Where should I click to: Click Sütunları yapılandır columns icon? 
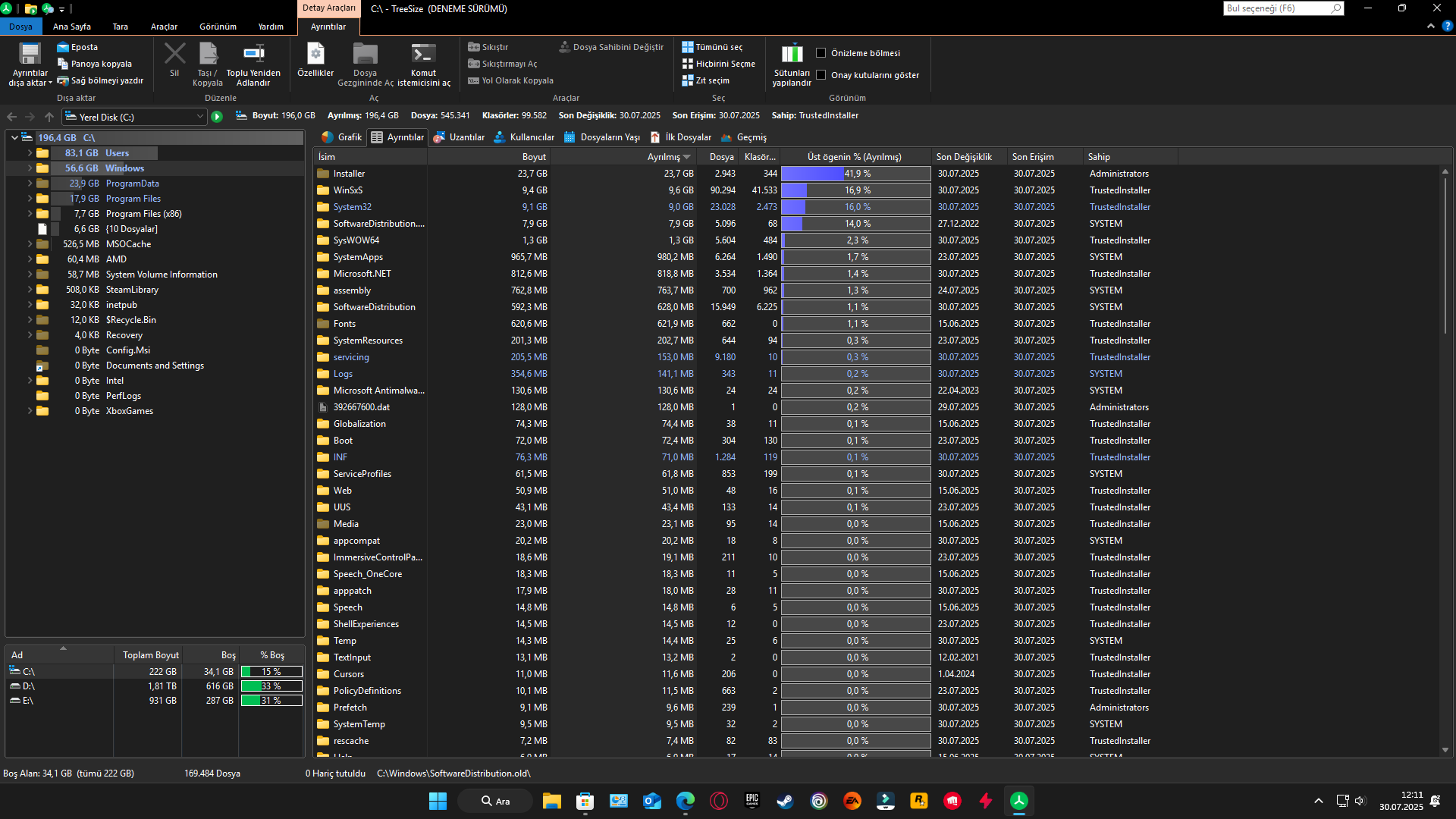click(792, 54)
